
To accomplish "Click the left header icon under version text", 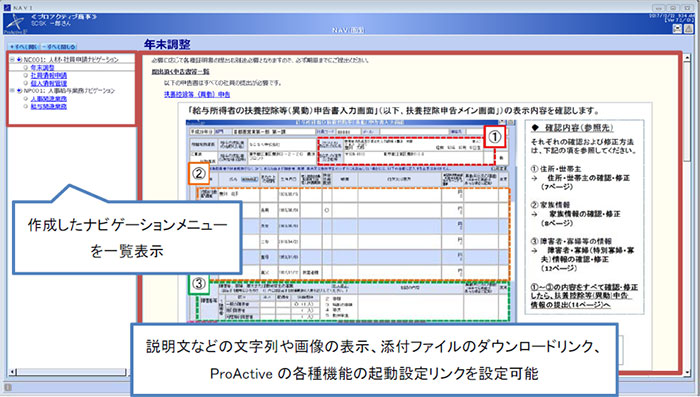I will [x=677, y=28].
